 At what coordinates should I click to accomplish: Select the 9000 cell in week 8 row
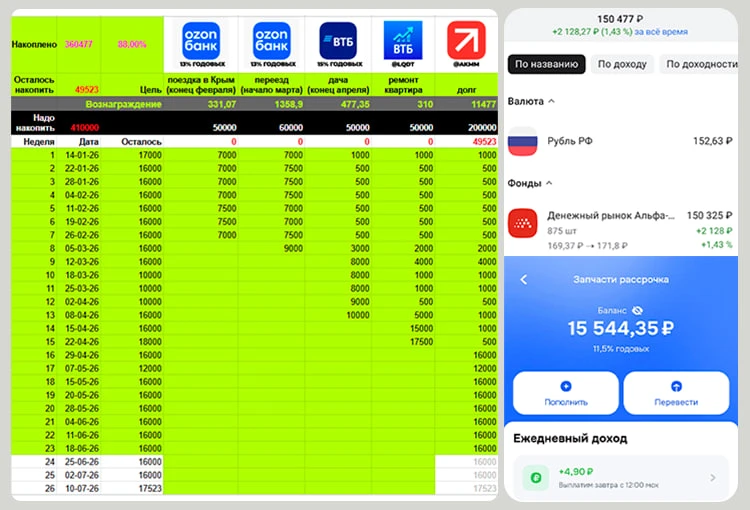[271, 248]
